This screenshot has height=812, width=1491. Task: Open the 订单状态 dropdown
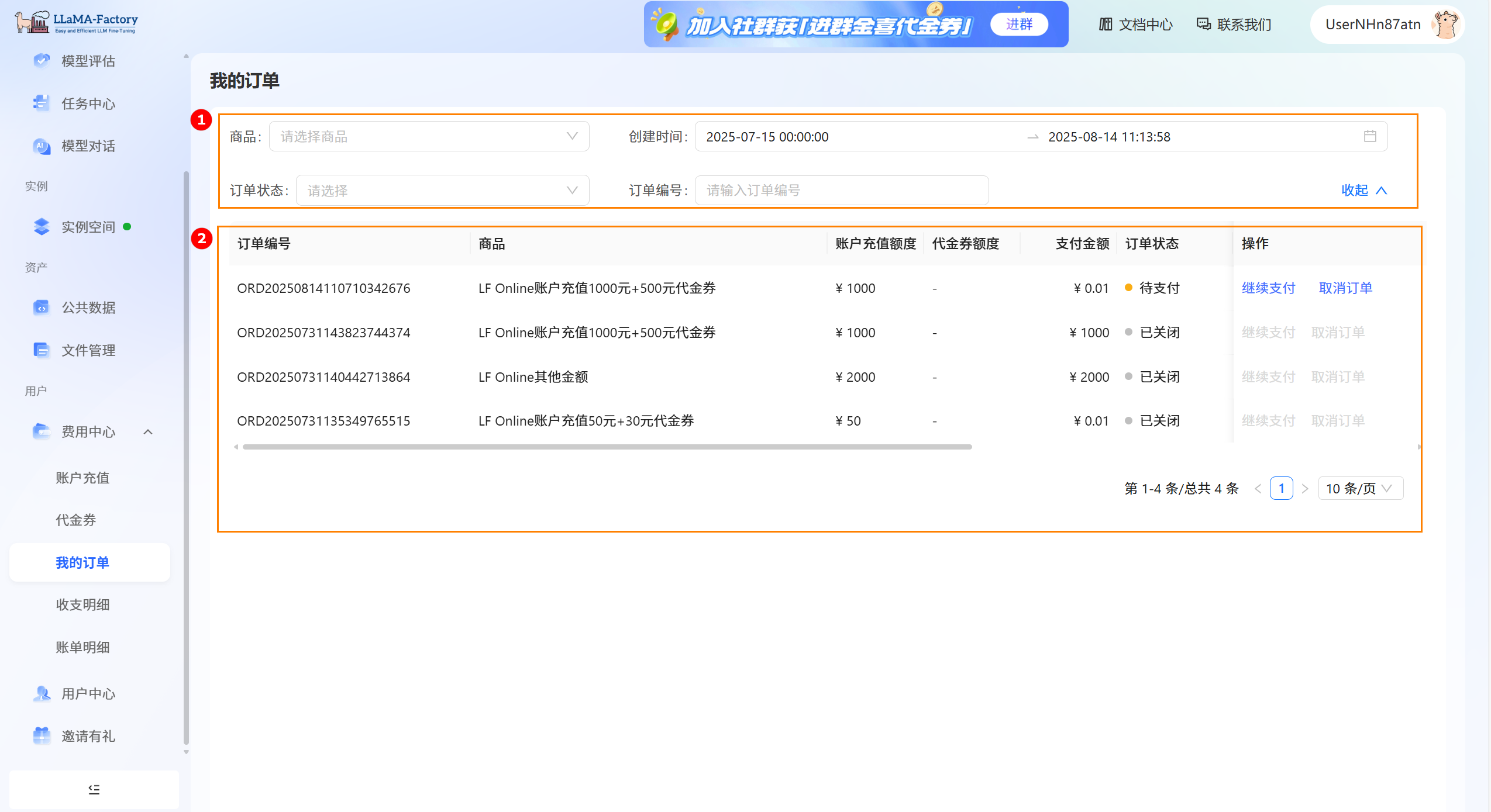point(442,191)
